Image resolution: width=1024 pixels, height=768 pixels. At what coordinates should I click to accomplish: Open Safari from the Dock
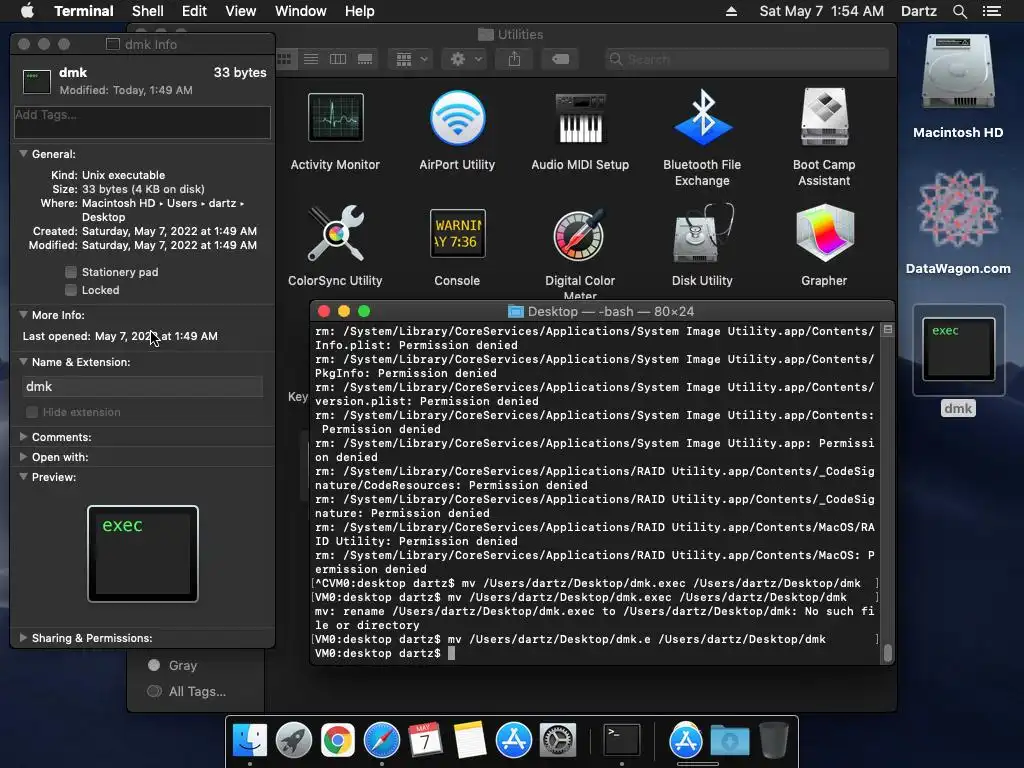tap(381, 741)
